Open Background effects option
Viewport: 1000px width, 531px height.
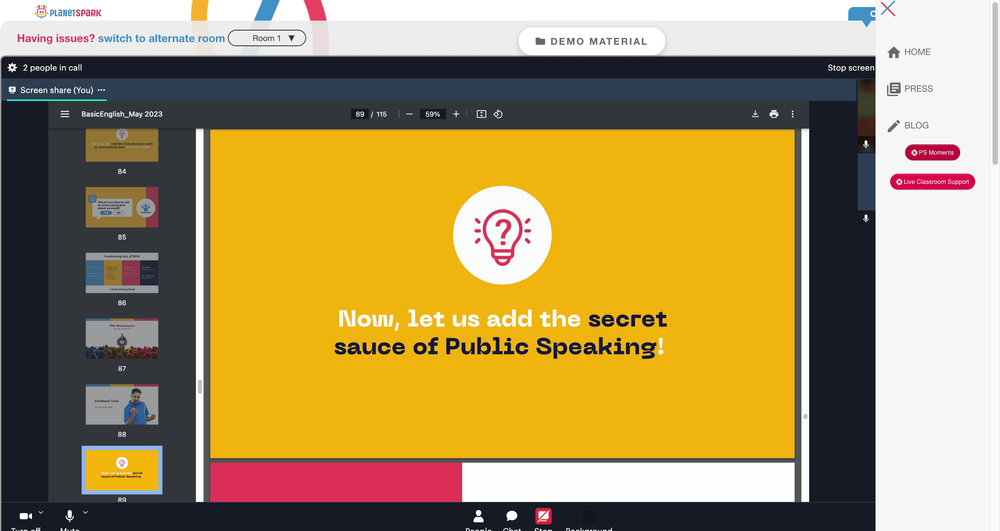coord(589,516)
